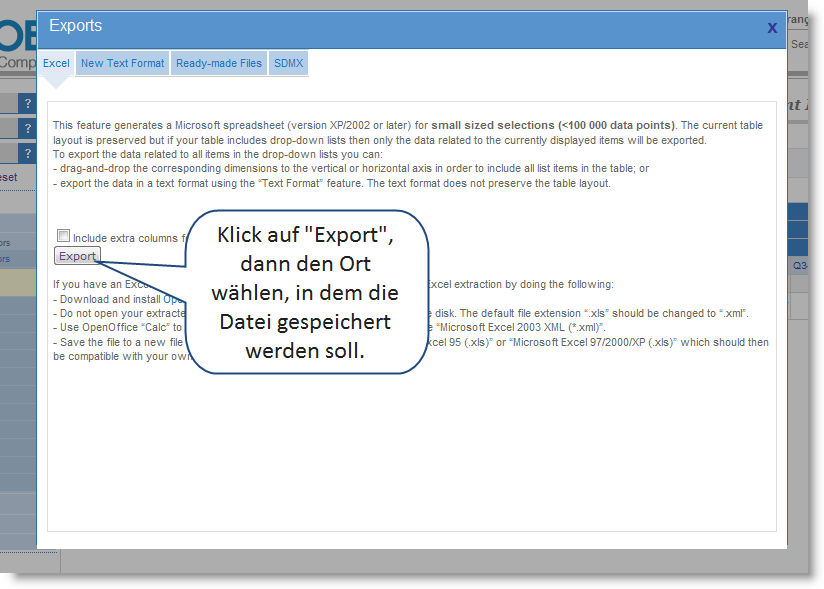The width and height of the screenshot is (824, 589).
Task: Click the yellow highlighted row behind dialog
Action: pyautogui.click(x=18, y=282)
